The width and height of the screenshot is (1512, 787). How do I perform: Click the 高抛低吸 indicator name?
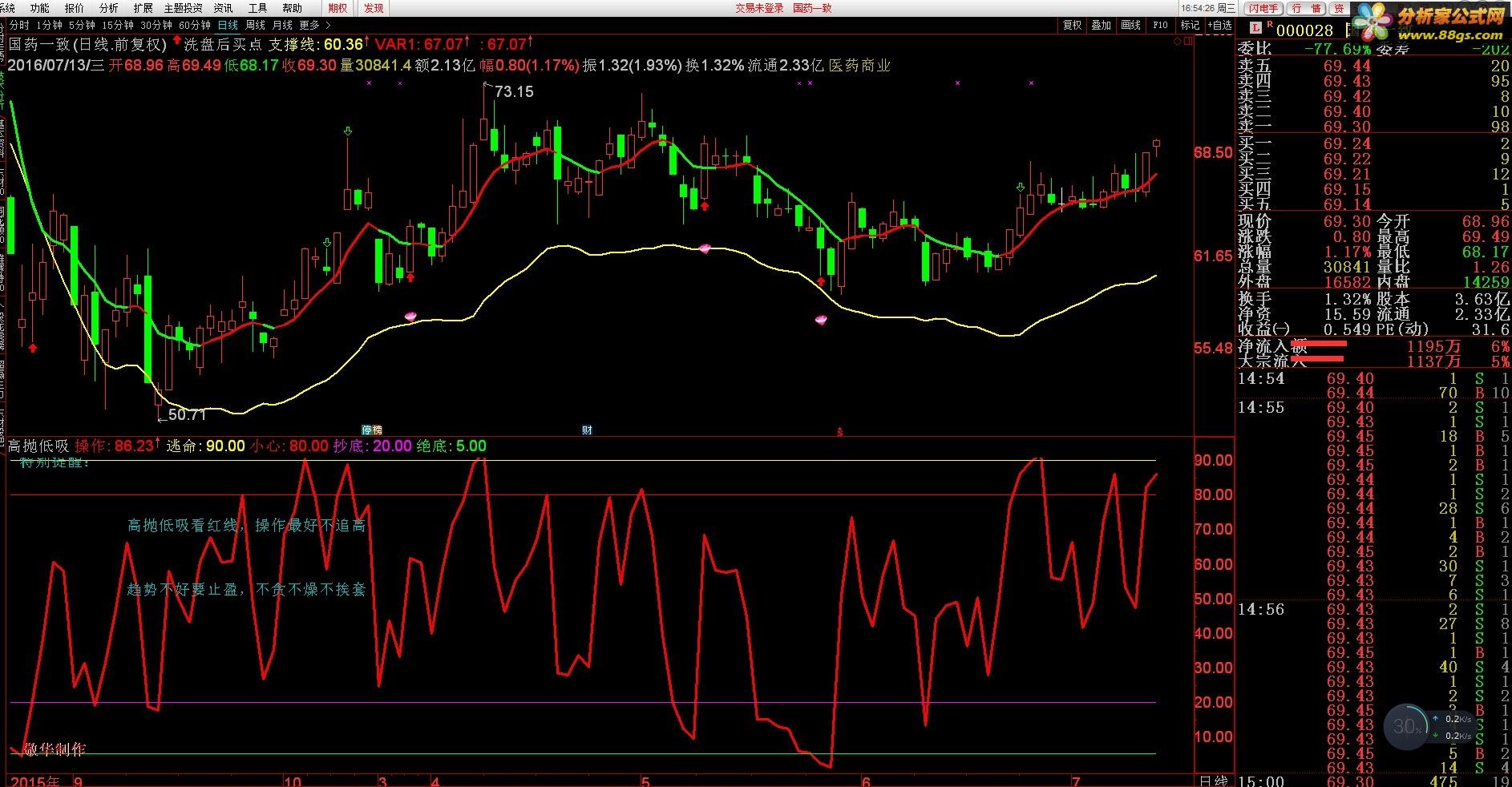38,446
